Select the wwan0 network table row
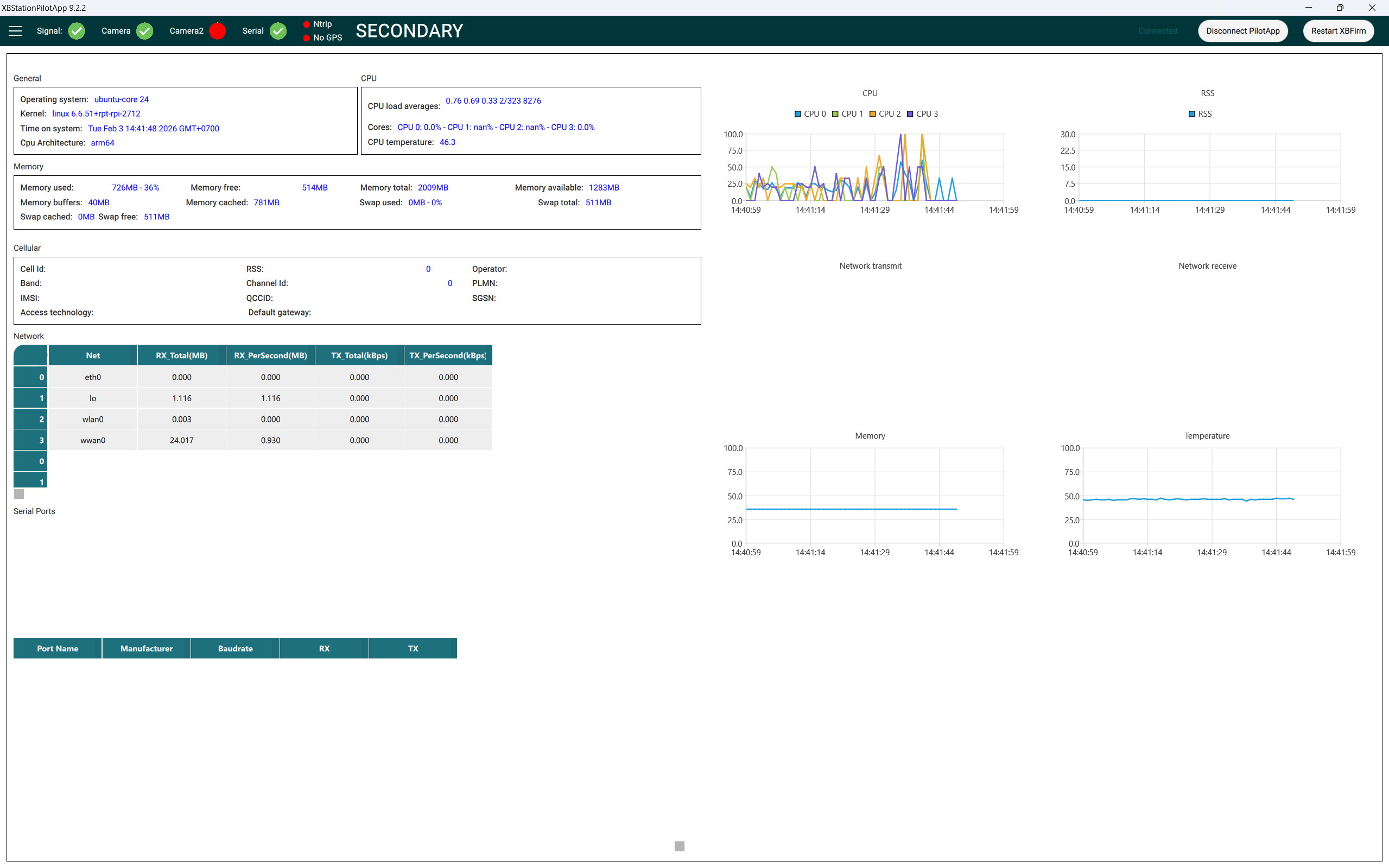Image resolution: width=1389 pixels, height=868 pixels. click(x=92, y=440)
